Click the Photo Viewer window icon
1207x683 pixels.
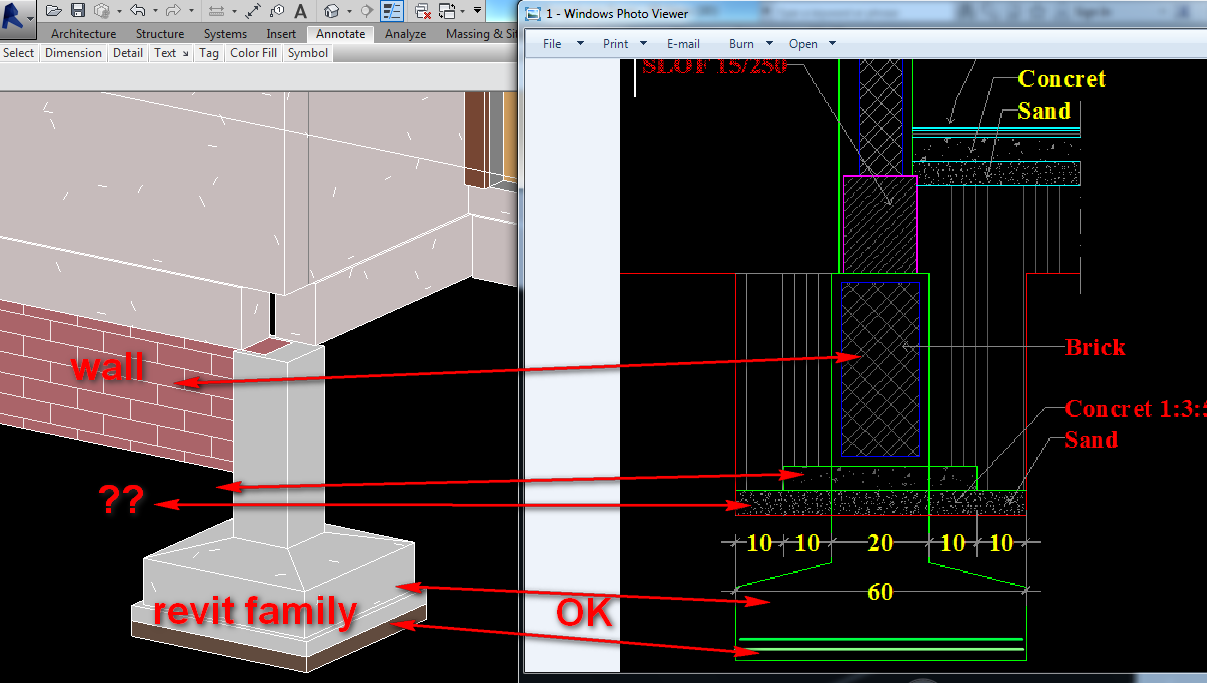[535, 14]
